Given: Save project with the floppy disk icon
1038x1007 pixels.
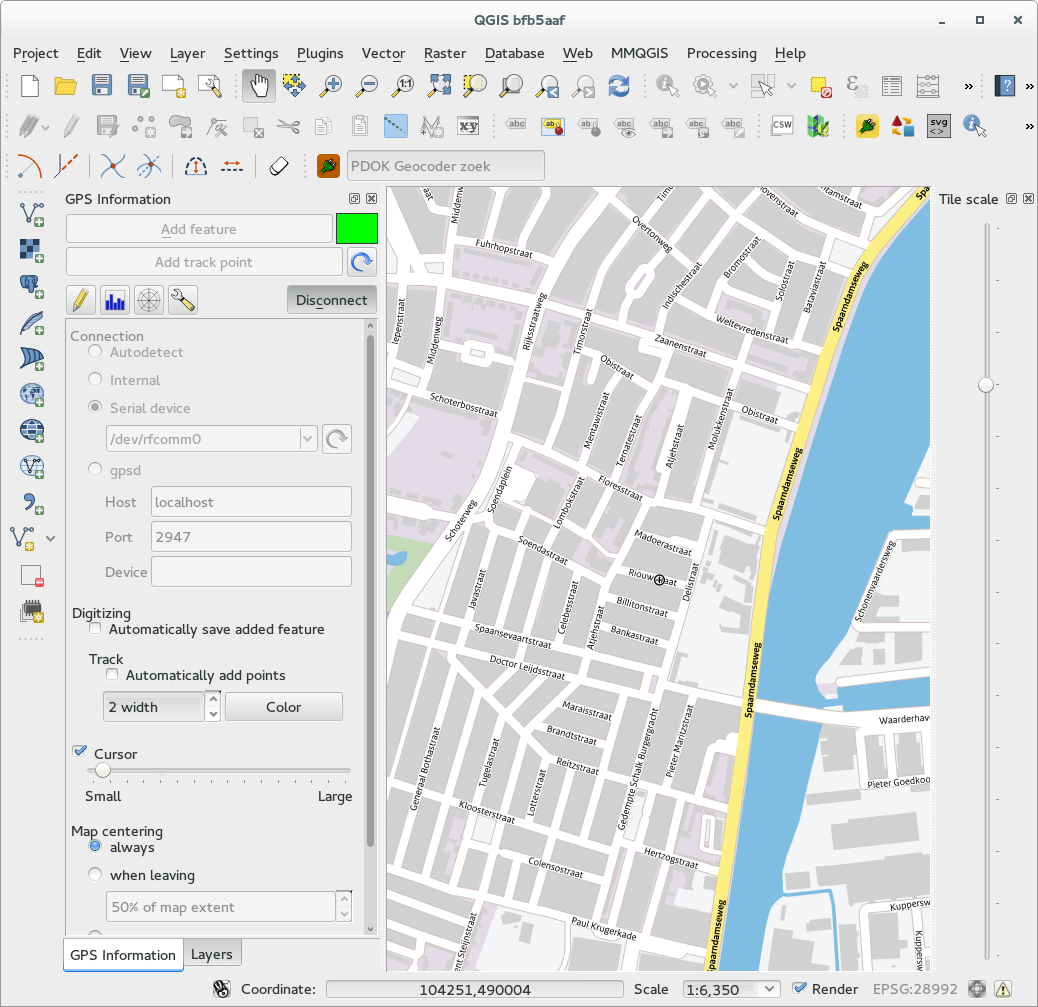Looking at the screenshot, I should (x=101, y=86).
